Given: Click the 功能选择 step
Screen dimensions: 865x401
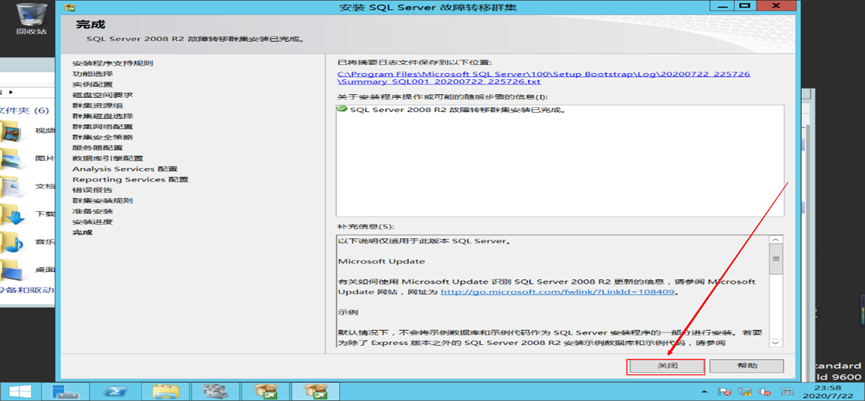Looking at the screenshot, I should click(x=92, y=74).
